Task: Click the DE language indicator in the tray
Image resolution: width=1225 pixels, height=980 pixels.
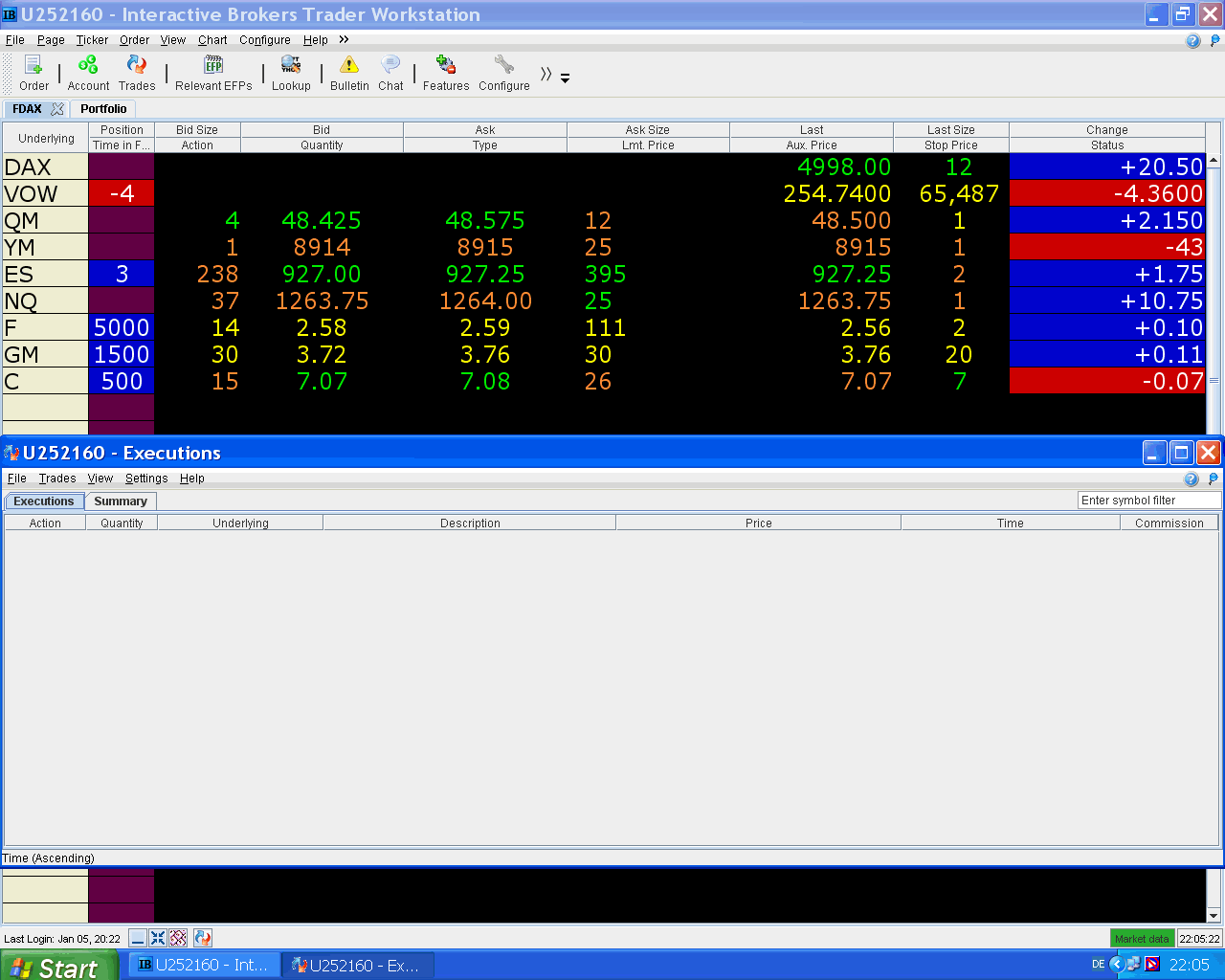Action: pos(1098,965)
